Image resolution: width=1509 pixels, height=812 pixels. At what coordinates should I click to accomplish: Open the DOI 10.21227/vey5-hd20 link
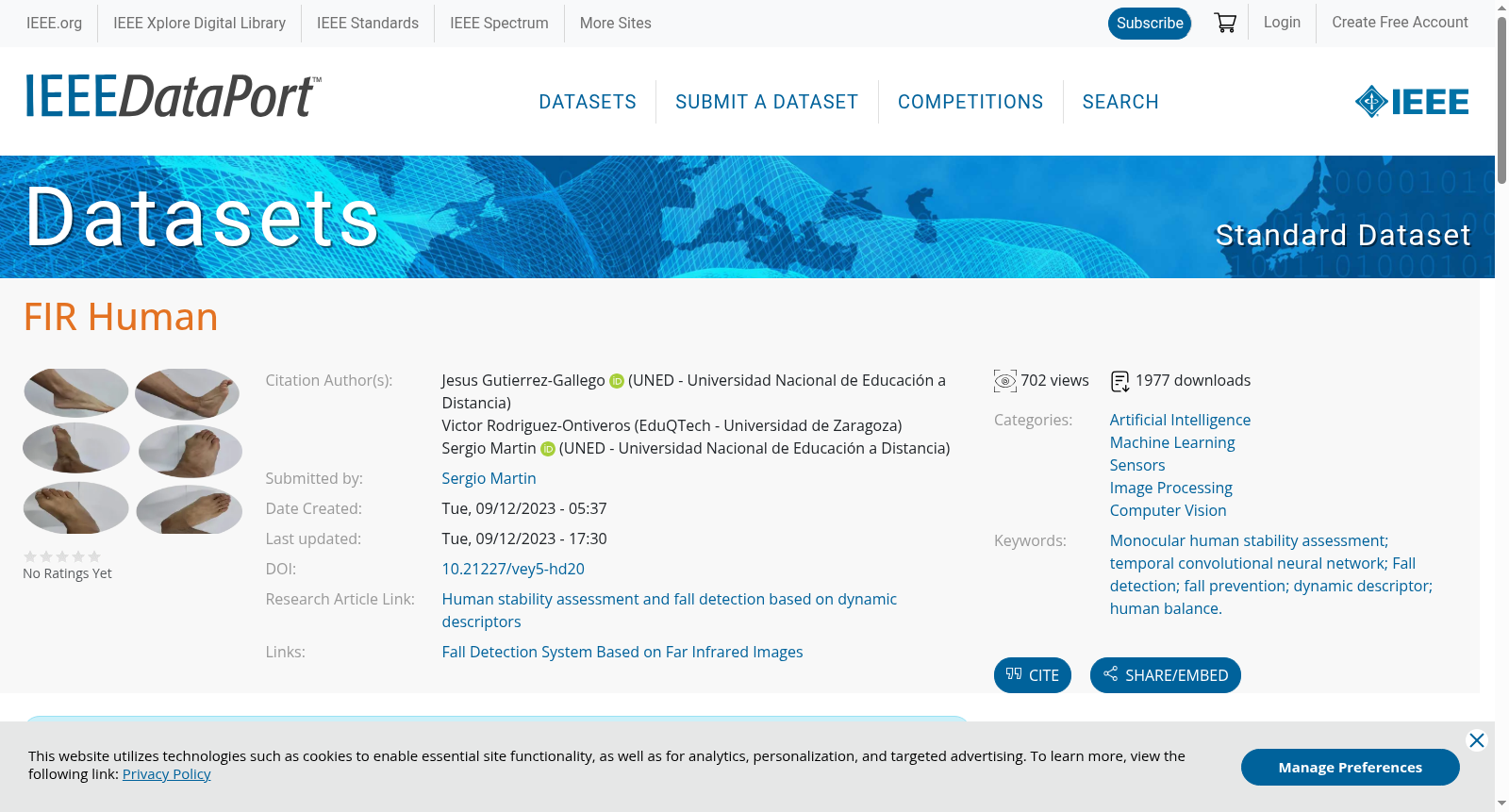pyautogui.click(x=513, y=570)
